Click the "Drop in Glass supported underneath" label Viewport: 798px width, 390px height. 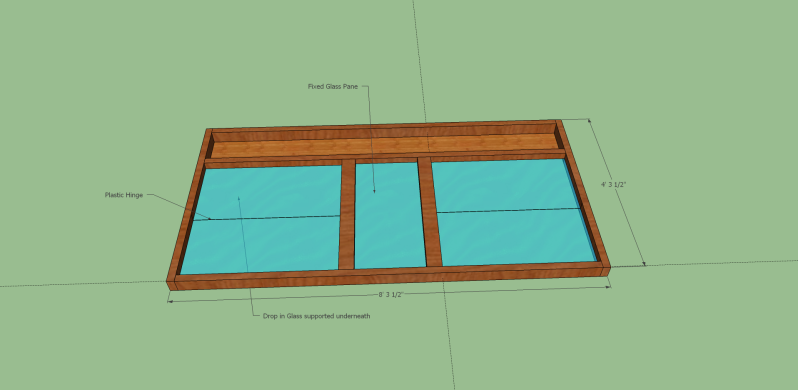[x=317, y=316]
